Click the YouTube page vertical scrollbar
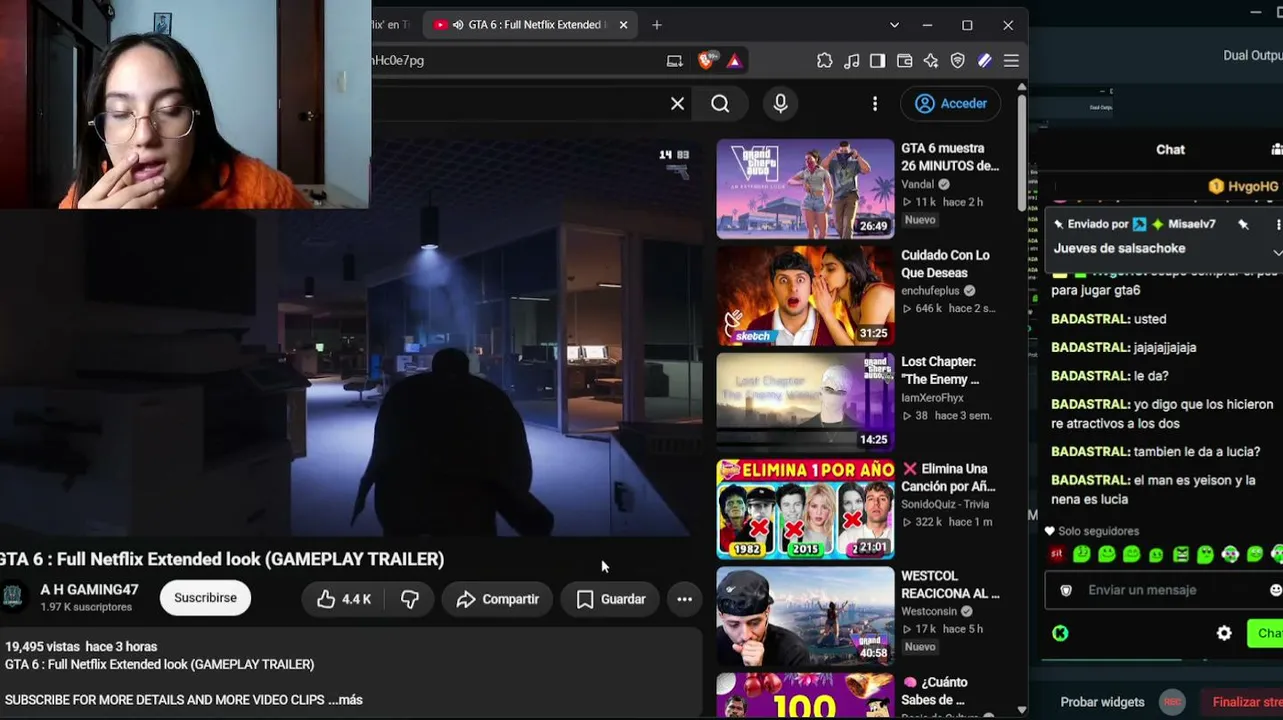1283x720 pixels. [1021, 150]
